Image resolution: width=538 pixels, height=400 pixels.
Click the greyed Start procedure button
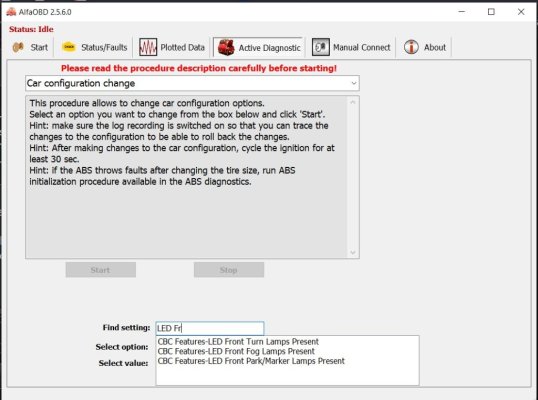[101, 270]
